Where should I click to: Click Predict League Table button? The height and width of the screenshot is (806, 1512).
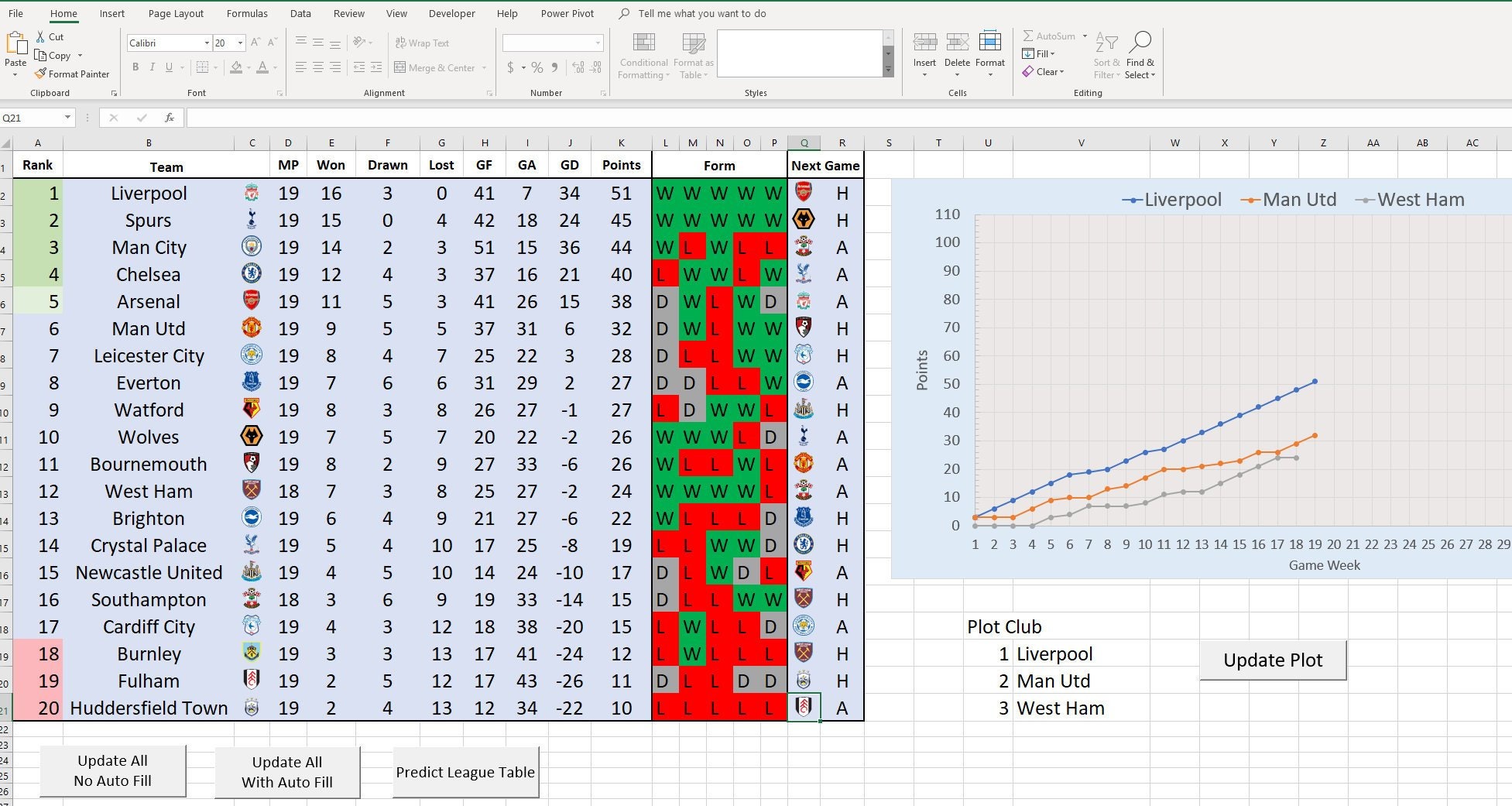pos(465,772)
